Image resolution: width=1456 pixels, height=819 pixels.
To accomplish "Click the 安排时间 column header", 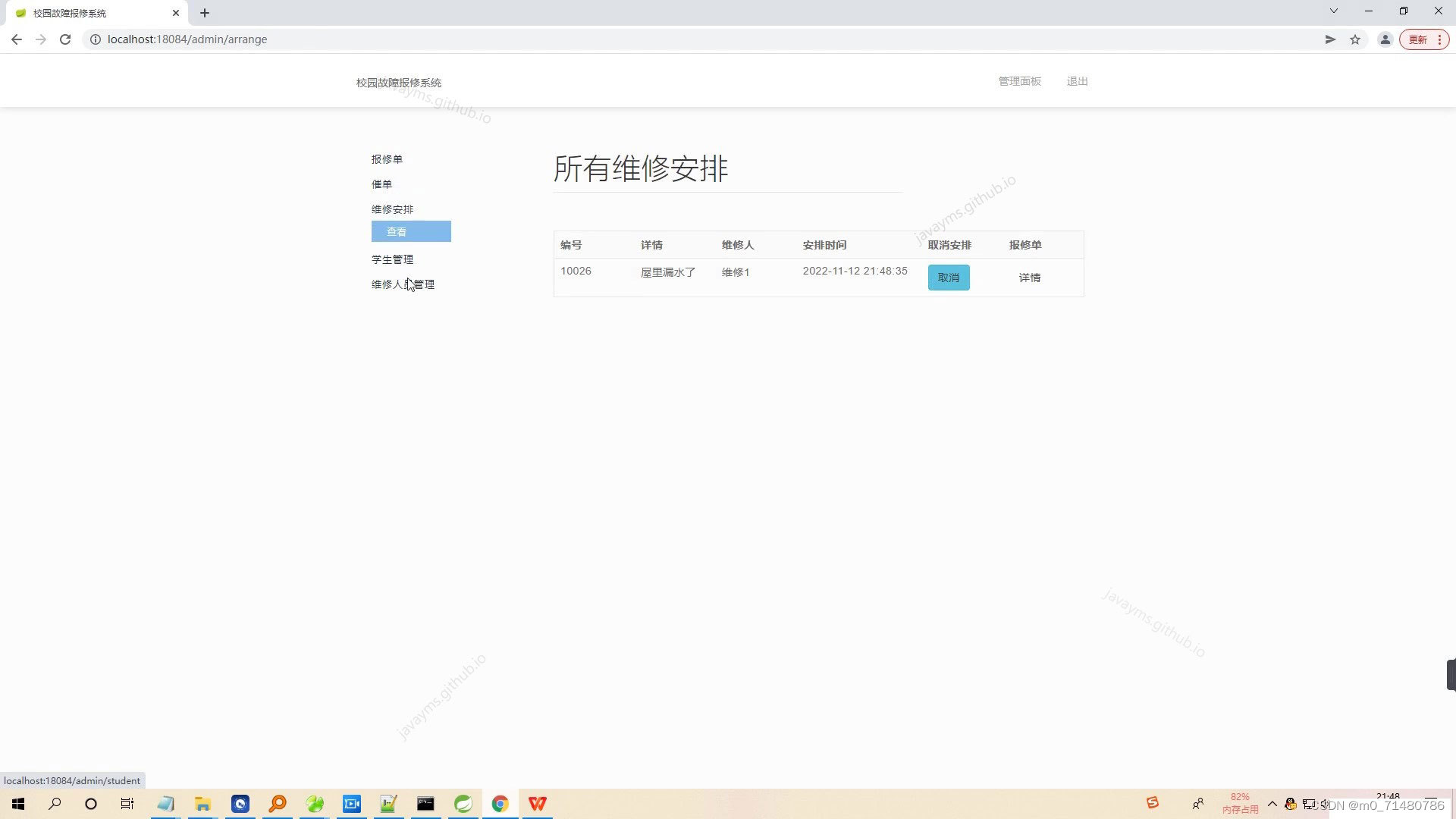I will tap(824, 245).
